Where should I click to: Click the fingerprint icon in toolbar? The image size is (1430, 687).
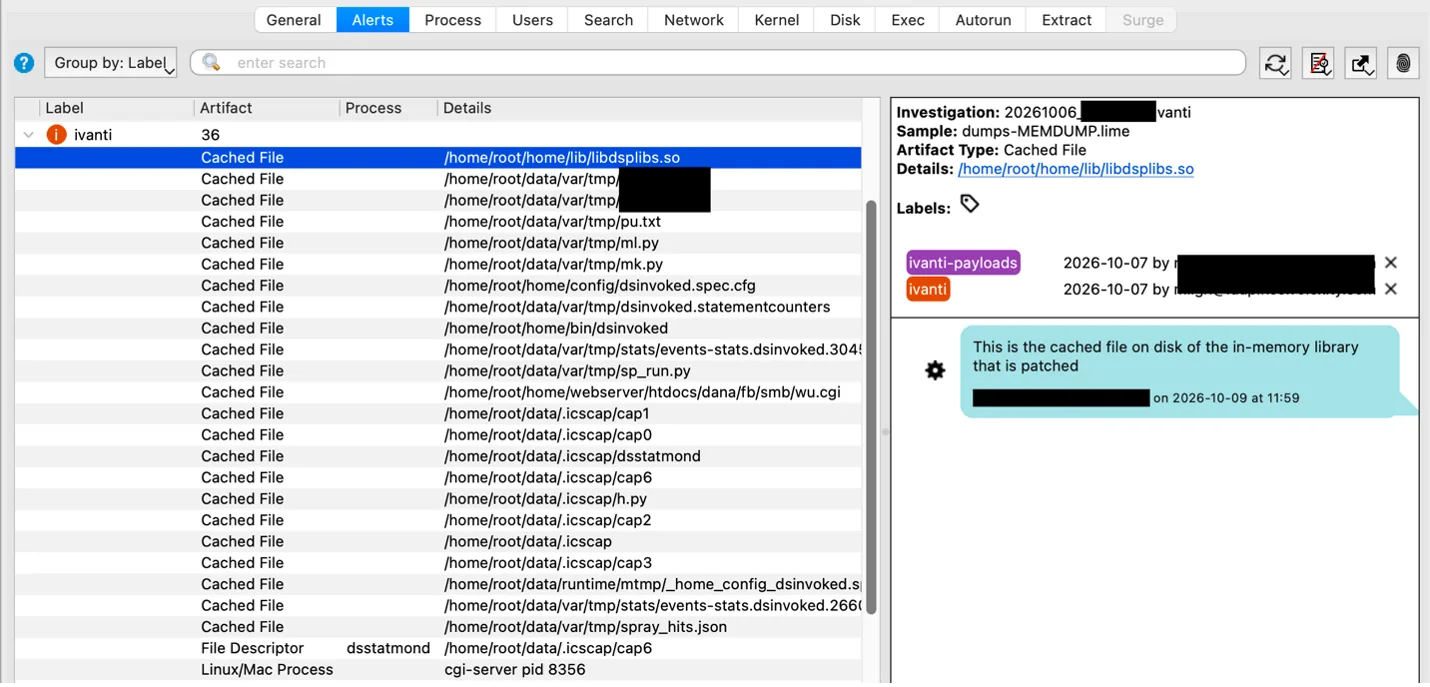coord(1403,63)
